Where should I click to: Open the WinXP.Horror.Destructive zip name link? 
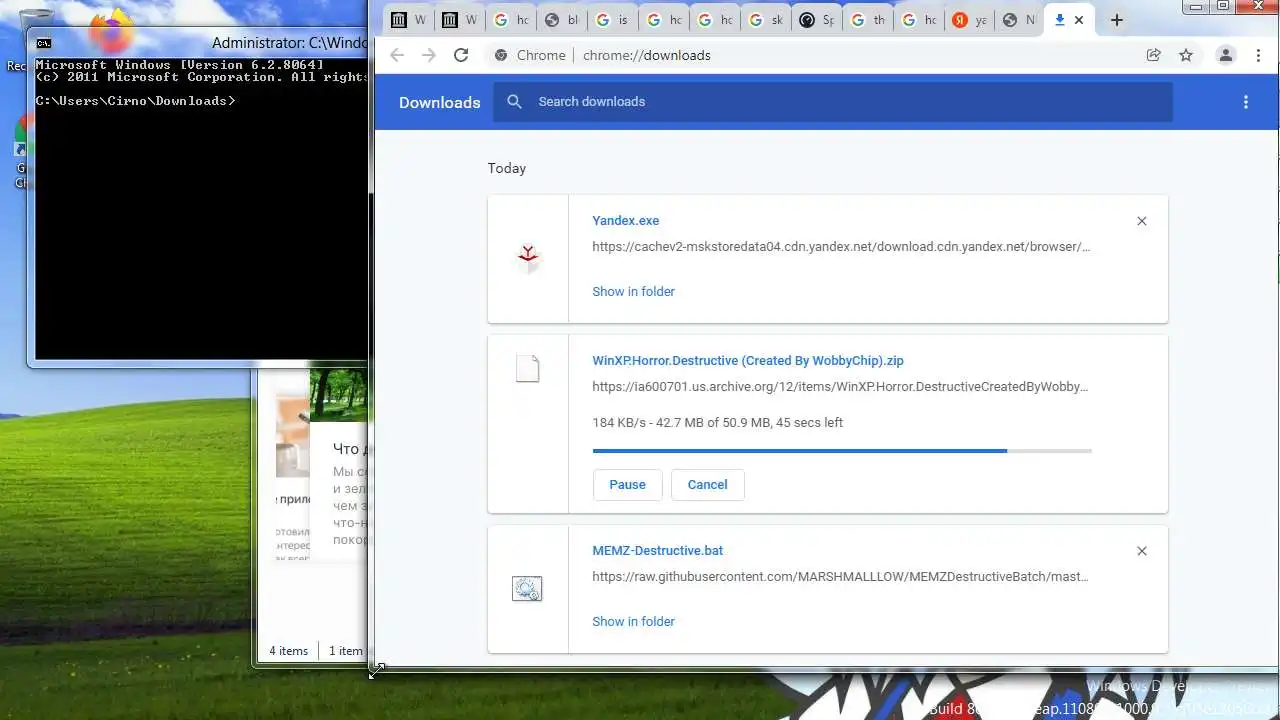point(748,361)
